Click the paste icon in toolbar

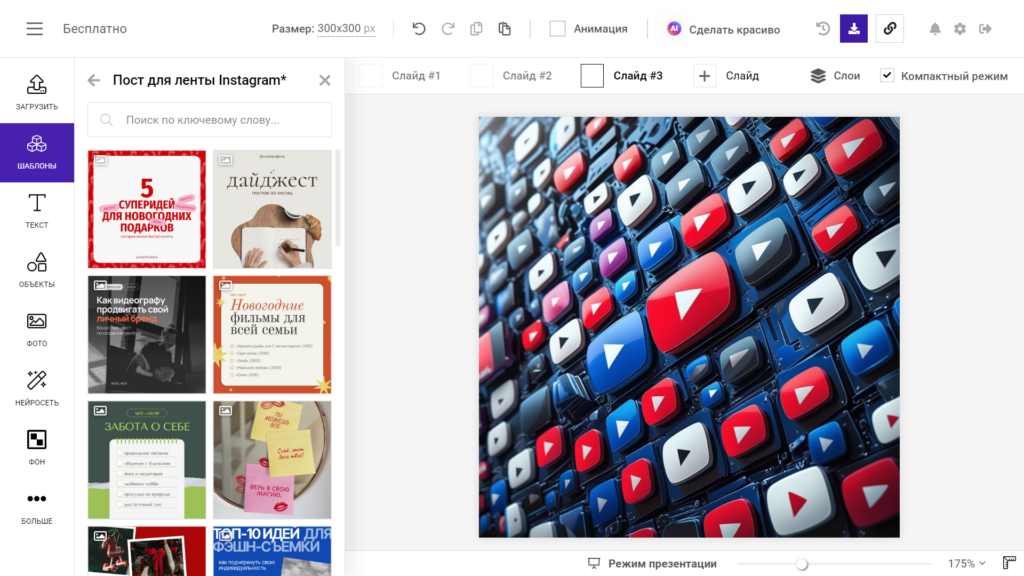click(x=504, y=29)
